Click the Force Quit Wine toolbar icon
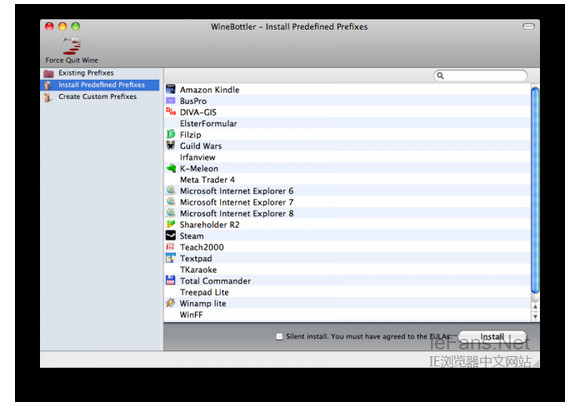580x406 pixels. pyautogui.click(x=72, y=47)
